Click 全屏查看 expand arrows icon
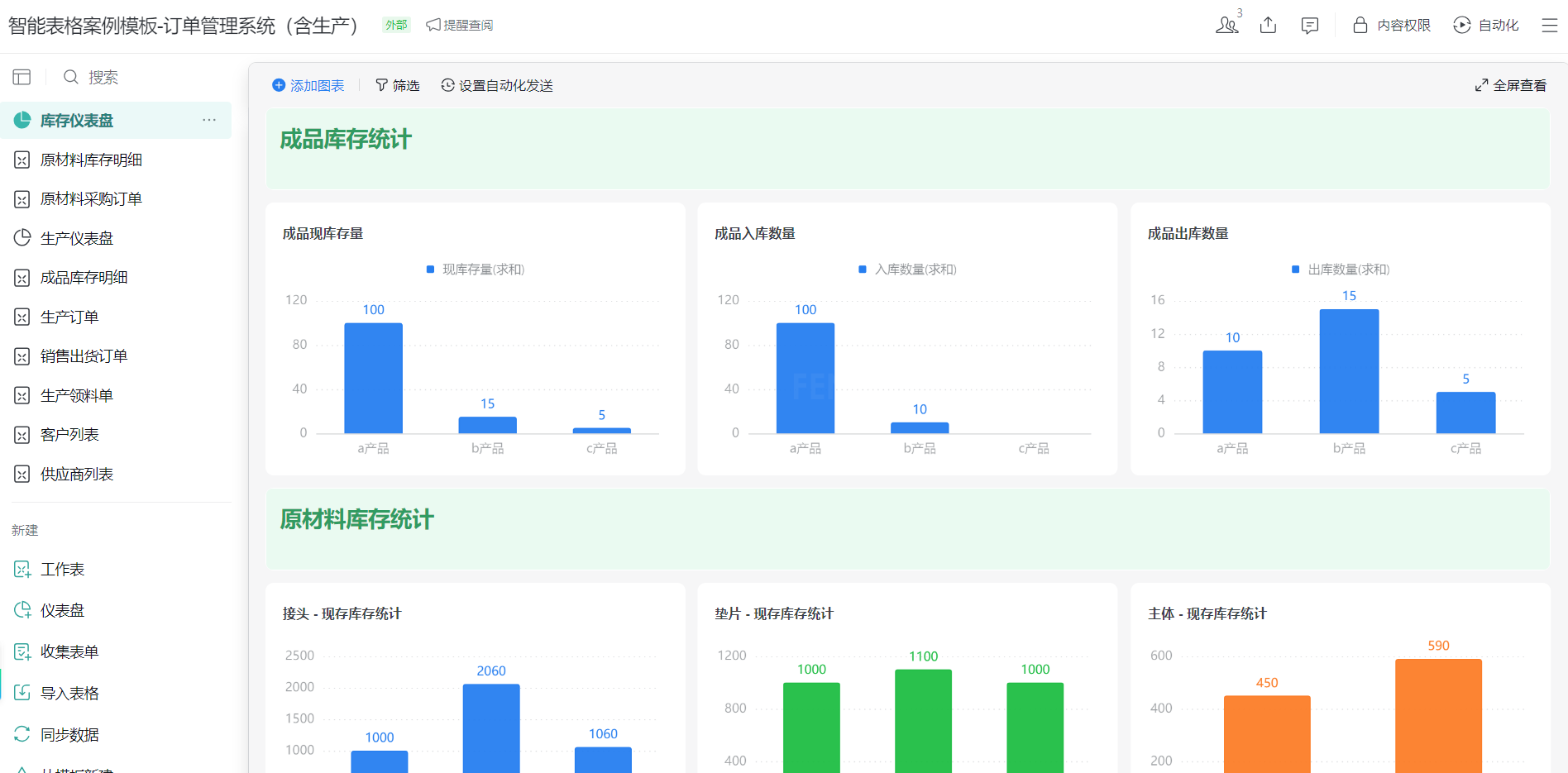 point(1481,85)
